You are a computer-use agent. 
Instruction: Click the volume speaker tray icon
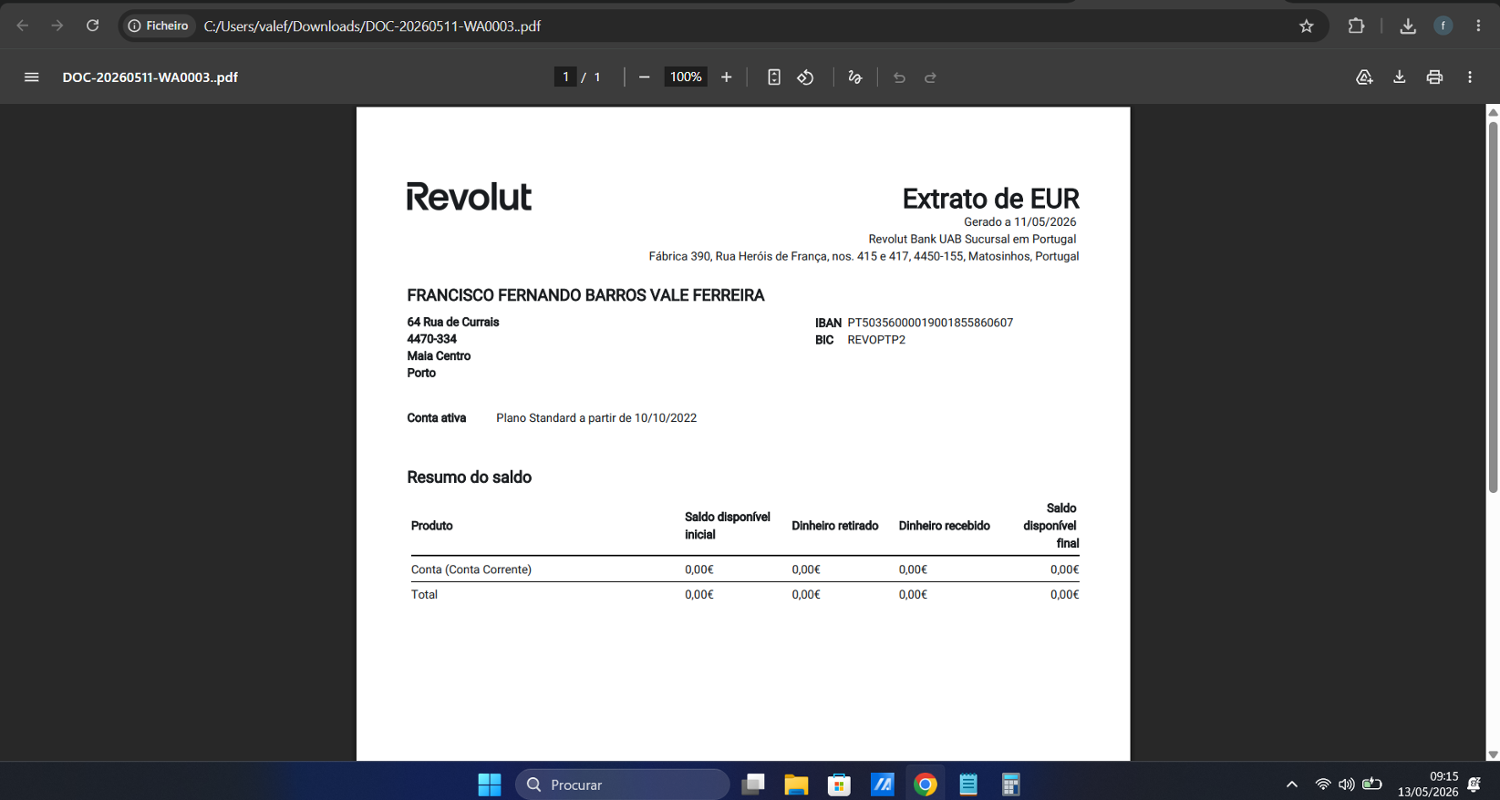point(1346,784)
